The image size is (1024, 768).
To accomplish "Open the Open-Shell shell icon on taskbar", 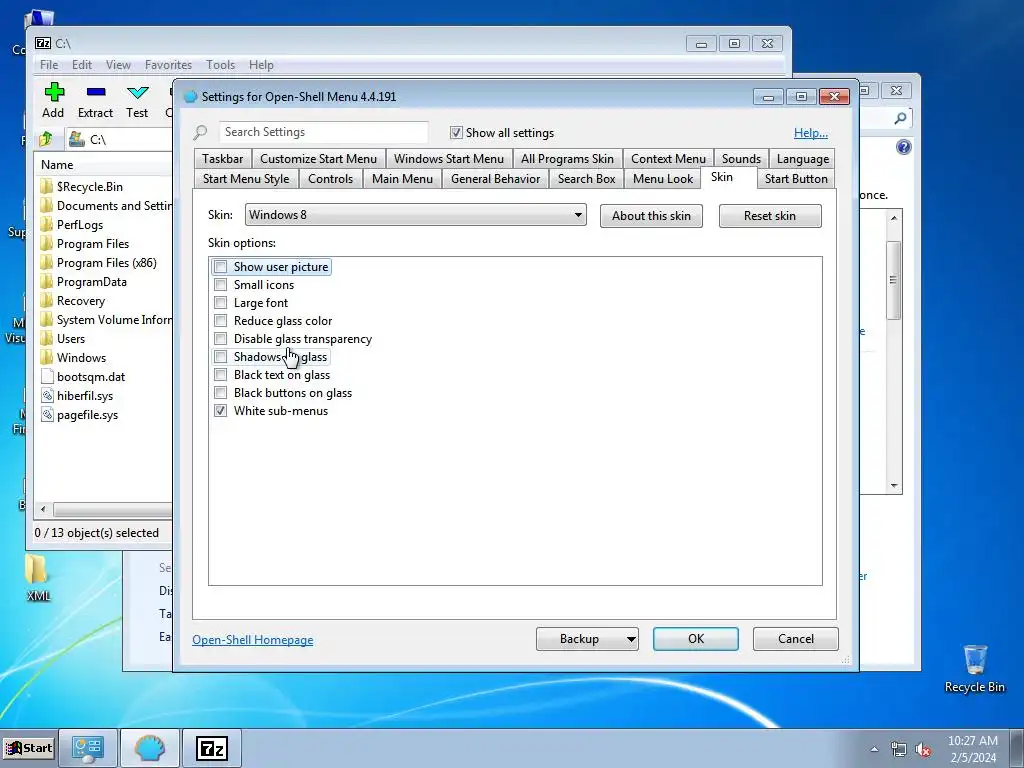I will tap(150, 748).
